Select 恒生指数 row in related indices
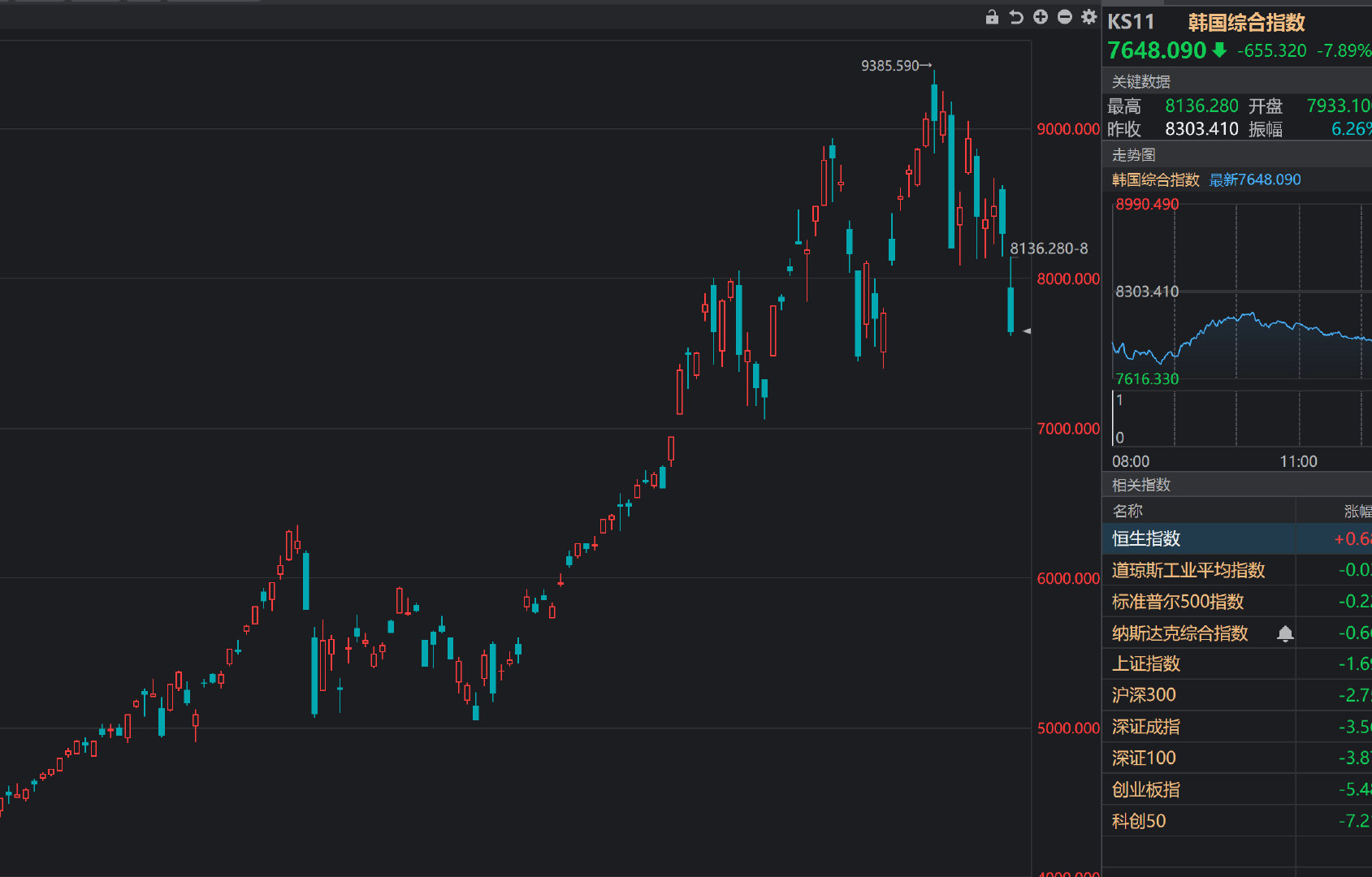This screenshot has width=1372, height=877. pos(1236,538)
